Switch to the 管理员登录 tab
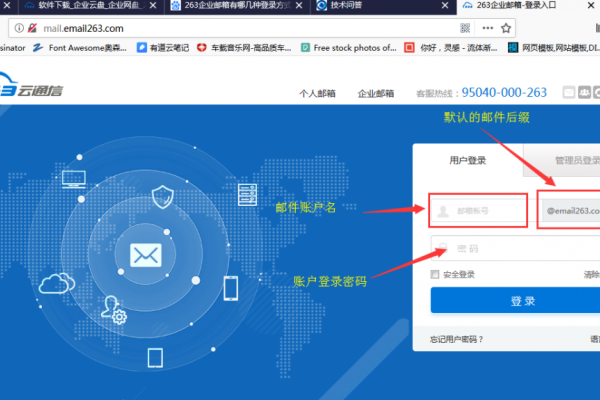 click(x=575, y=159)
